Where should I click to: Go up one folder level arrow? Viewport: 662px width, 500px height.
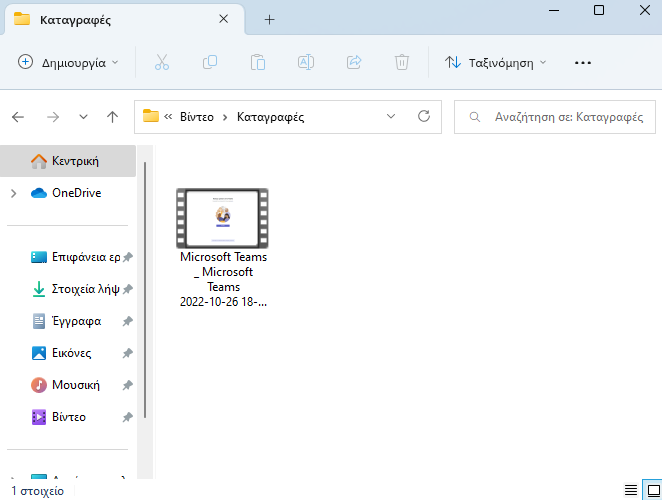point(112,117)
